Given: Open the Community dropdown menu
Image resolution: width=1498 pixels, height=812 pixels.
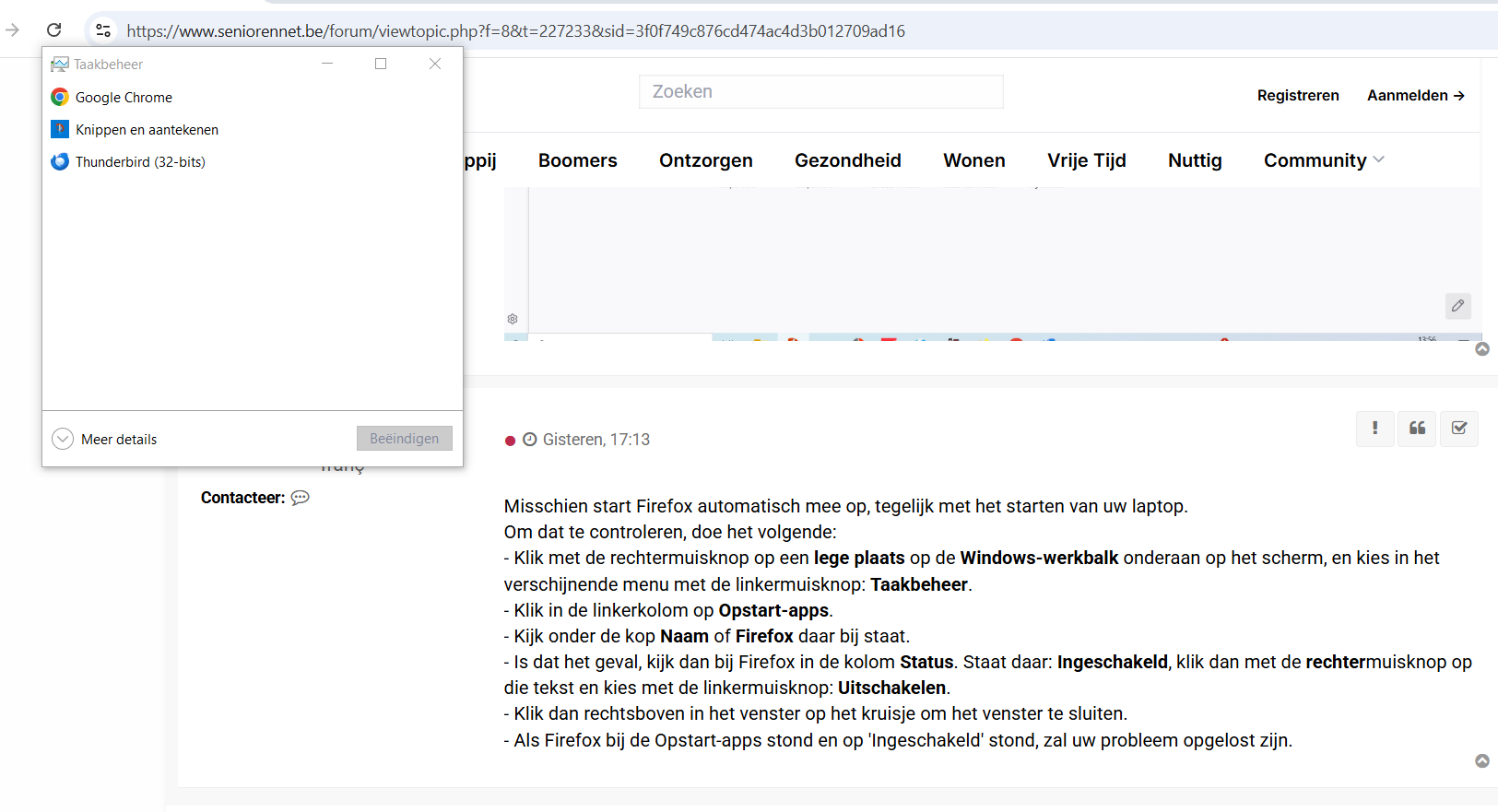Looking at the screenshot, I should (x=1323, y=160).
